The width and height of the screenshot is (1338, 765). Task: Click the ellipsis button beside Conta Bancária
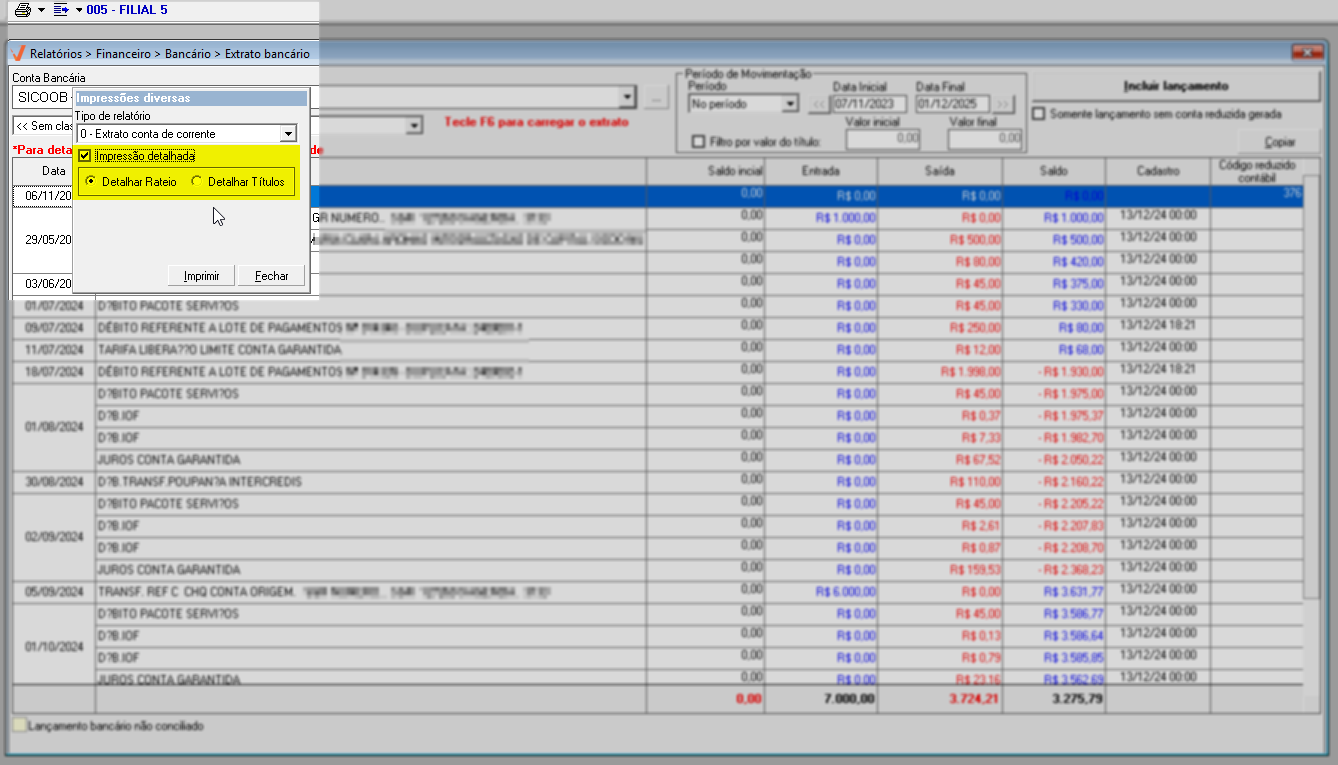[x=656, y=98]
